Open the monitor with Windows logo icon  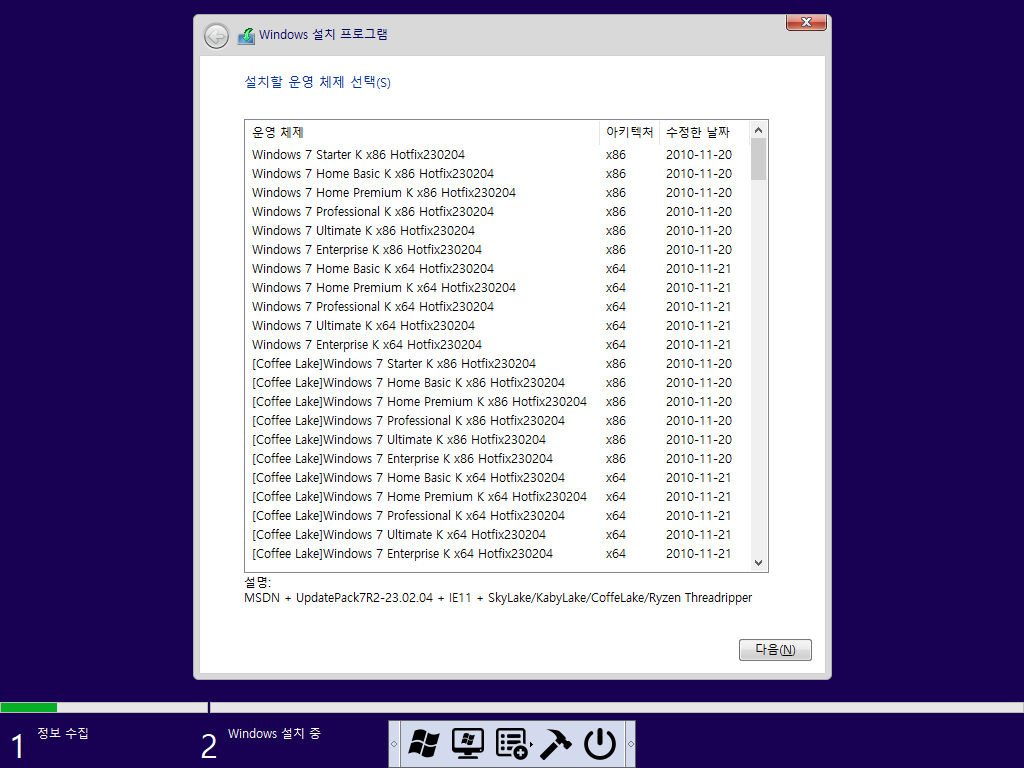[468, 744]
